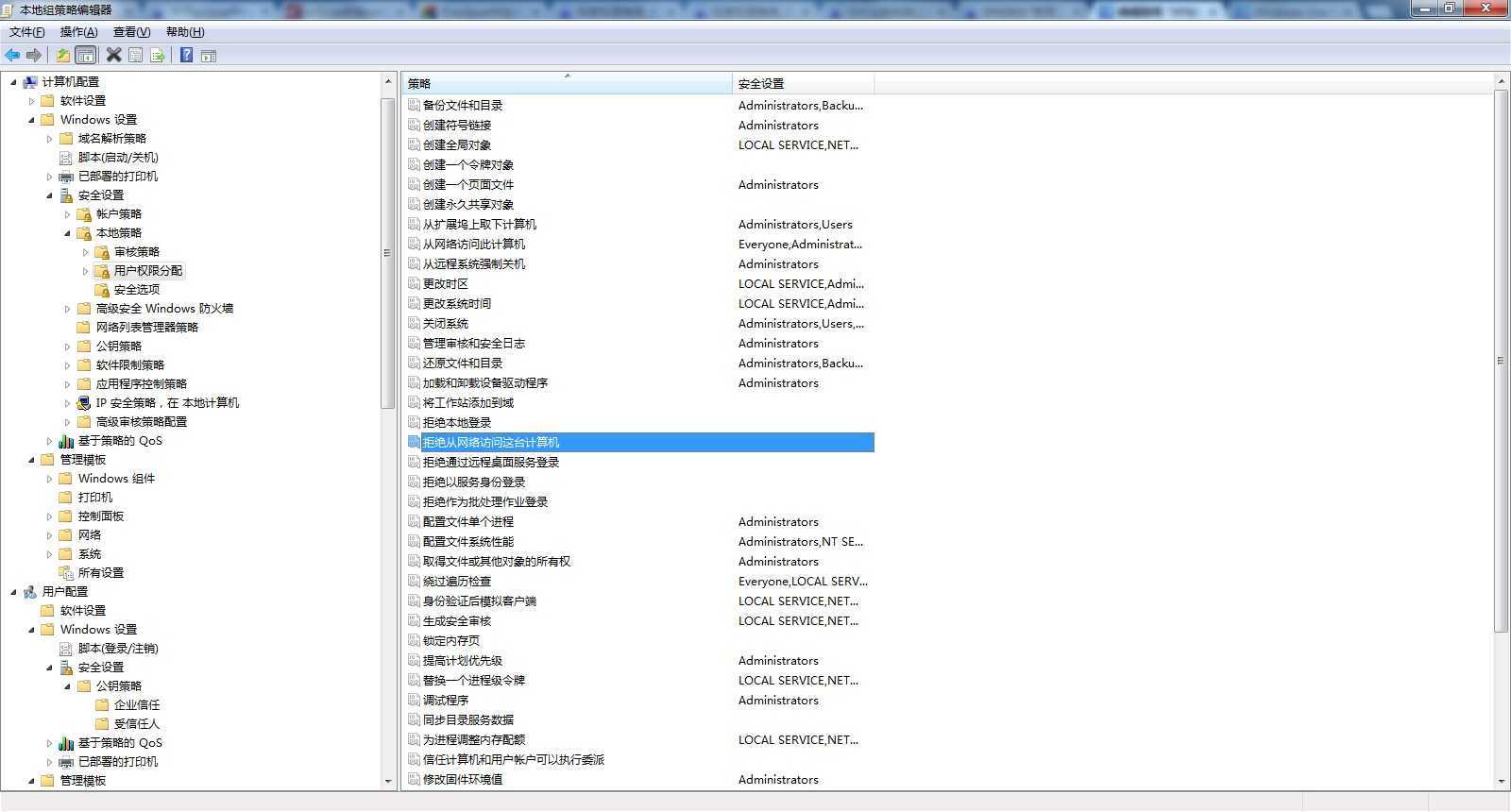The width and height of the screenshot is (1511, 812).
Task: Collapse the 用户配置 tree node arrow
Action: point(13,592)
